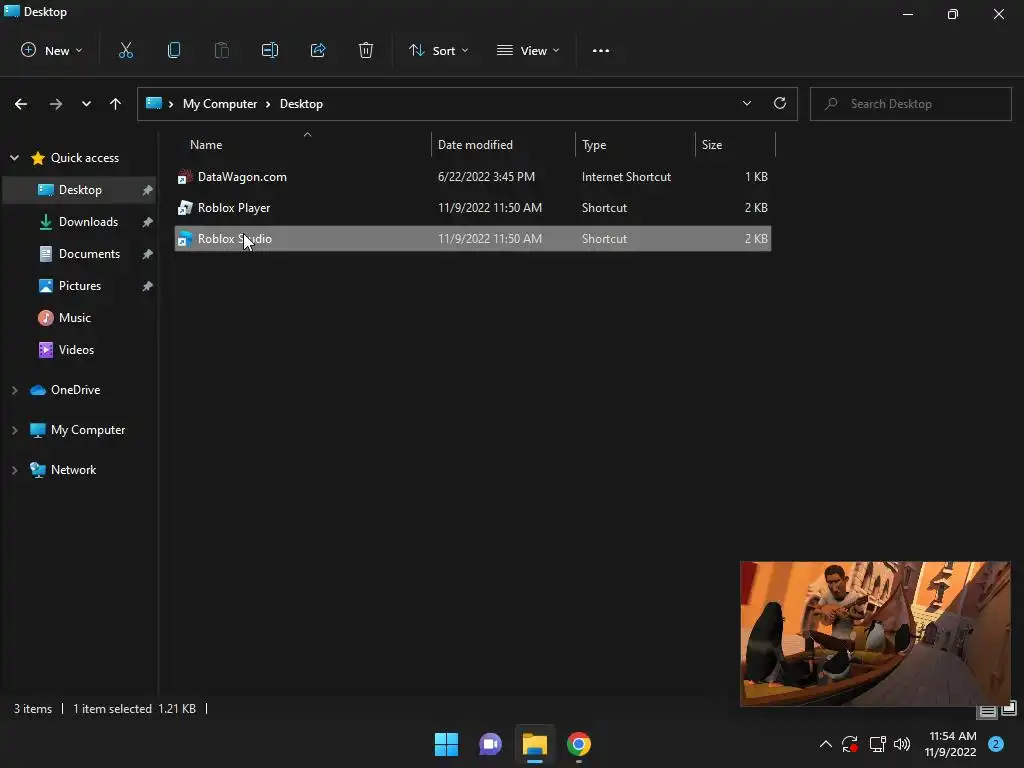Click in the Search Desktop field
The image size is (1024, 768).
[910, 104]
